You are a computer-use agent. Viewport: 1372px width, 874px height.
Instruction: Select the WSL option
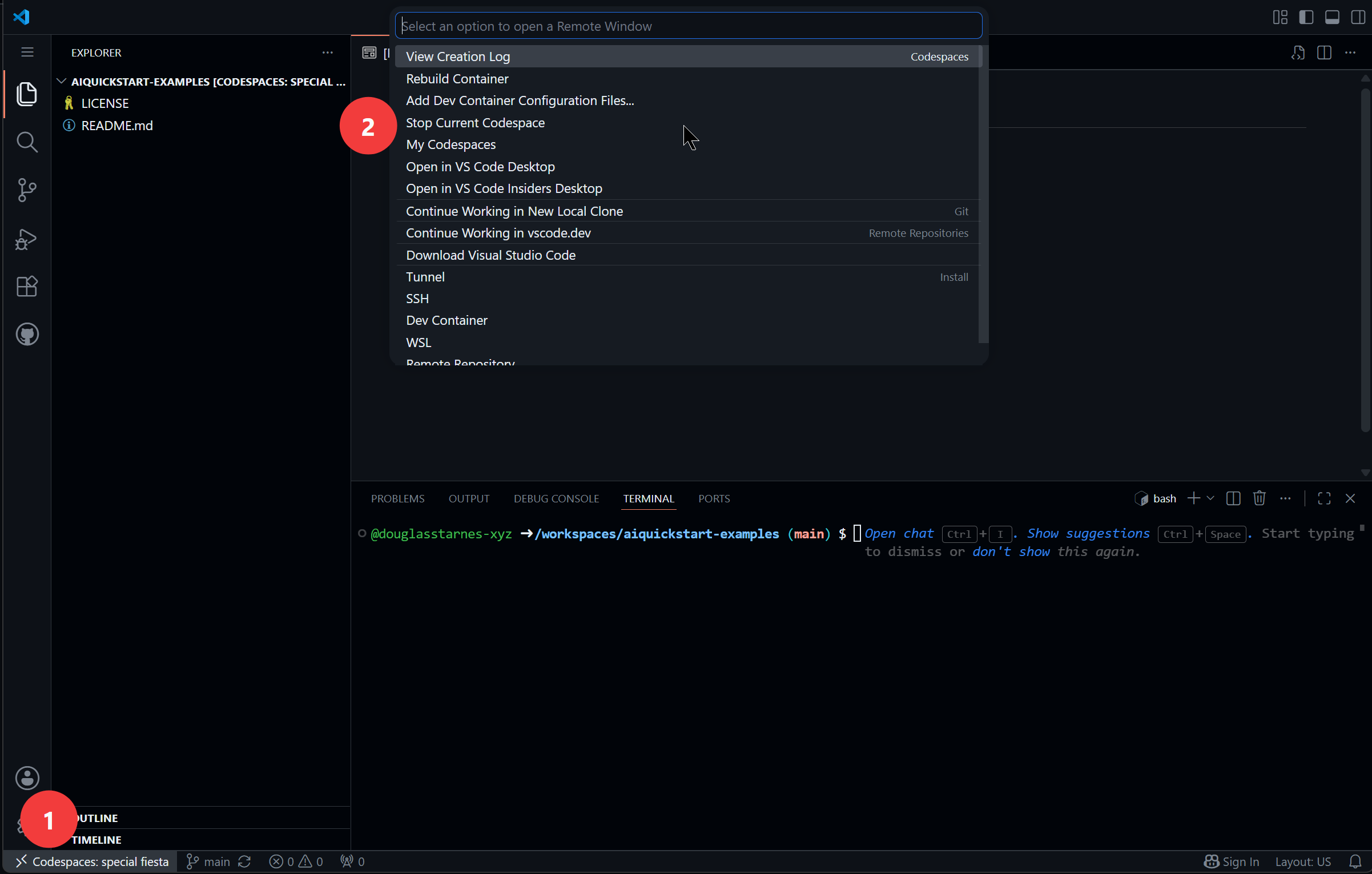[687, 343]
